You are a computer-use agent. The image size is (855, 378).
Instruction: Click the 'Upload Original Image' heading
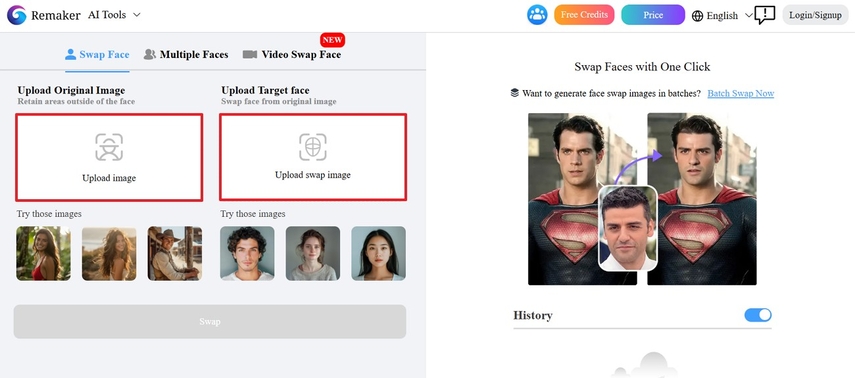click(71, 90)
